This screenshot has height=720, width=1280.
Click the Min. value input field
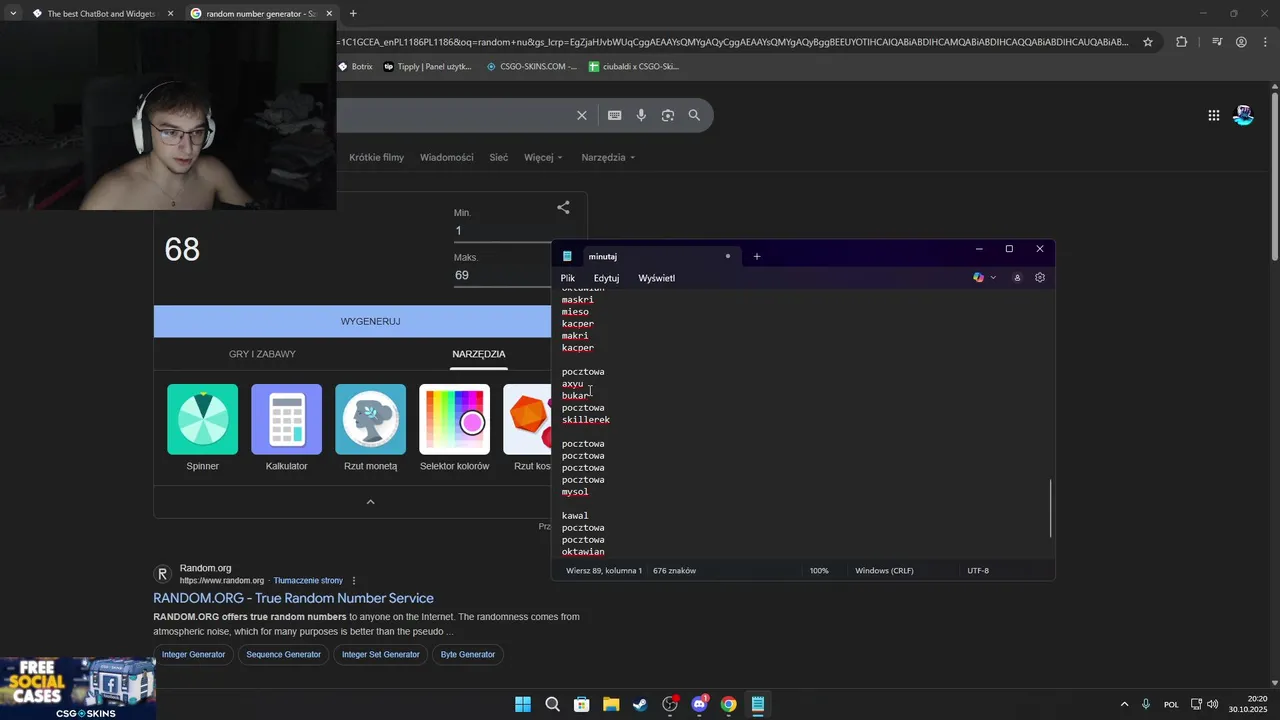pyautogui.click(x=502, y=231)
